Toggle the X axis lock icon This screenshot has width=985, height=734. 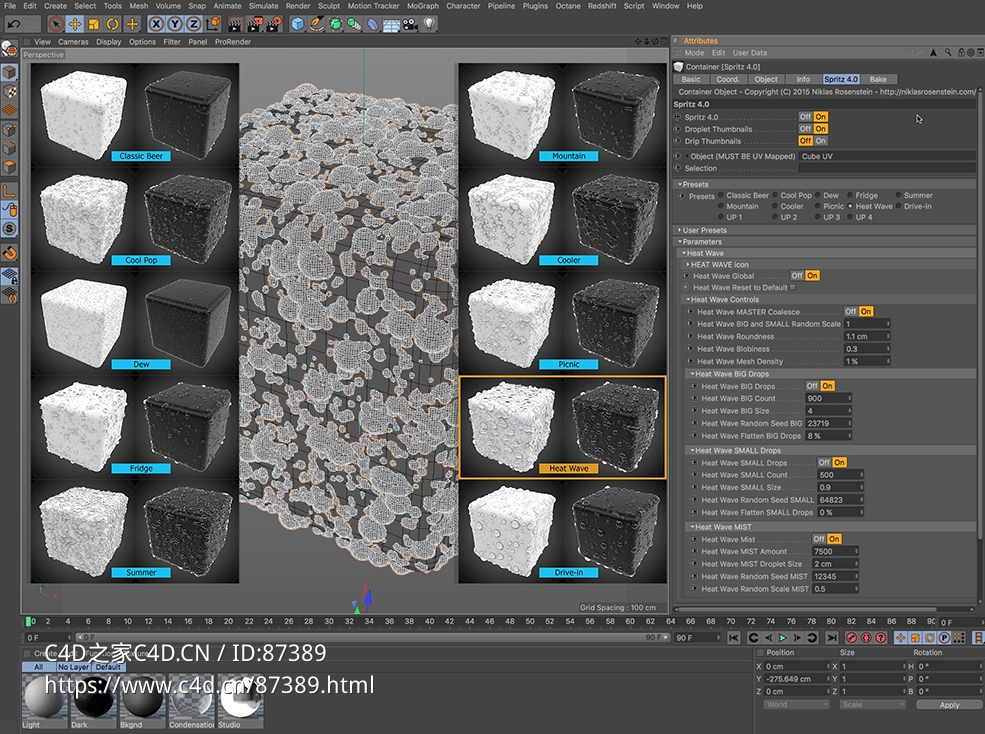pos(156,23)
